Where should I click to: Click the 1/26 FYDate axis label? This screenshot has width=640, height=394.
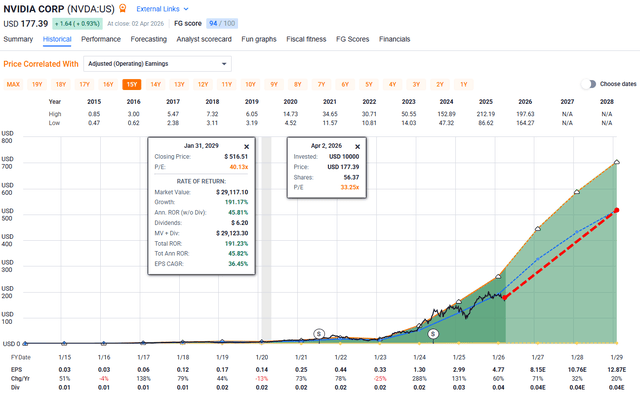point(498,357)
